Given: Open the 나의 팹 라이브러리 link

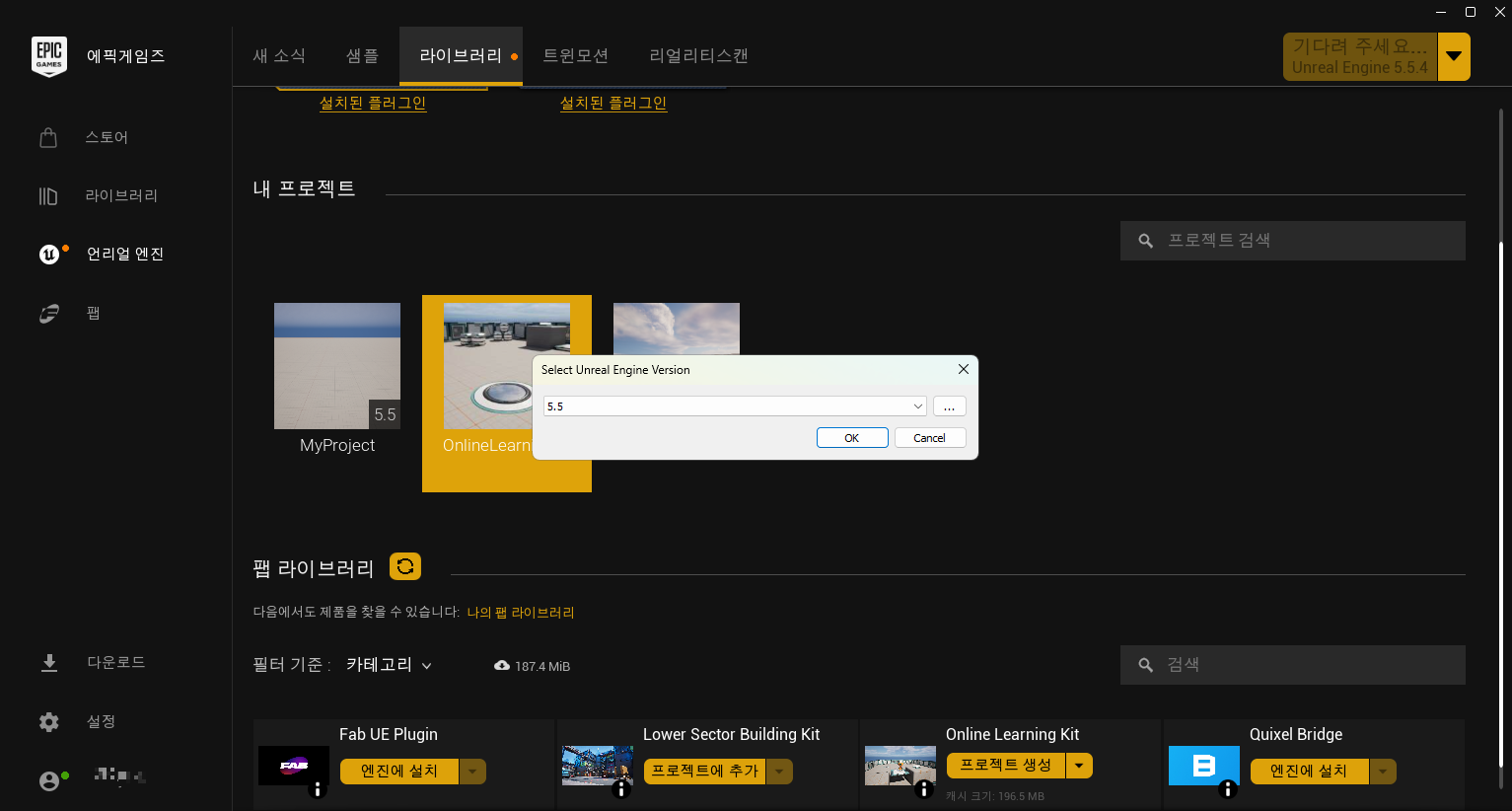Looking at the screenshot, I should (x=521, y=613).
